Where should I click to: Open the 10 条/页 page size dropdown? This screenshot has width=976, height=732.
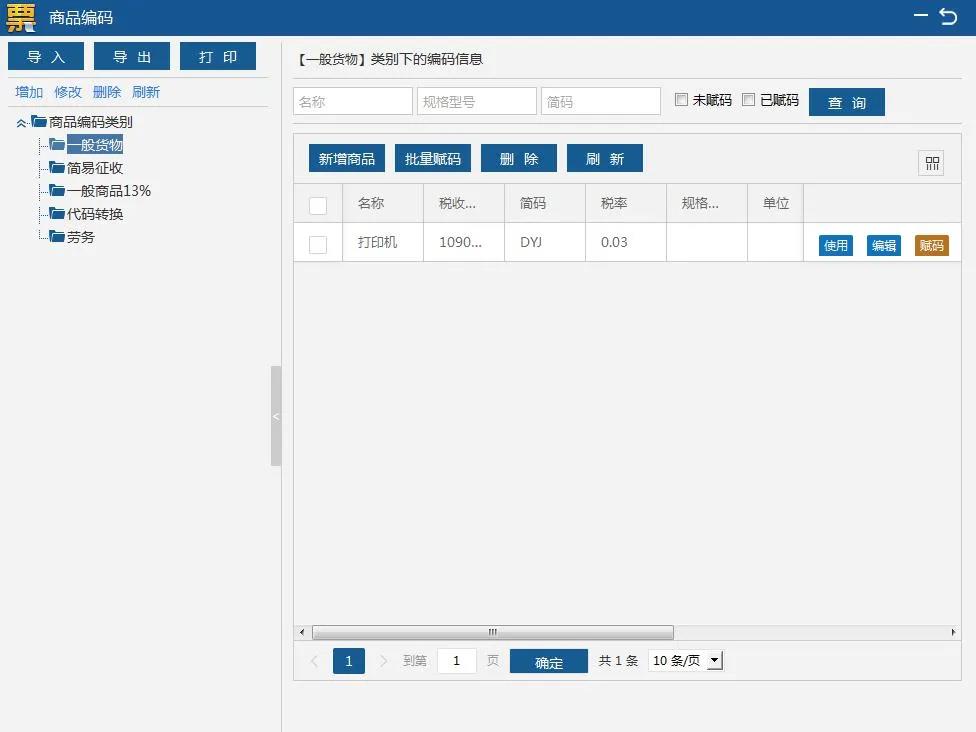coord(713,660)
